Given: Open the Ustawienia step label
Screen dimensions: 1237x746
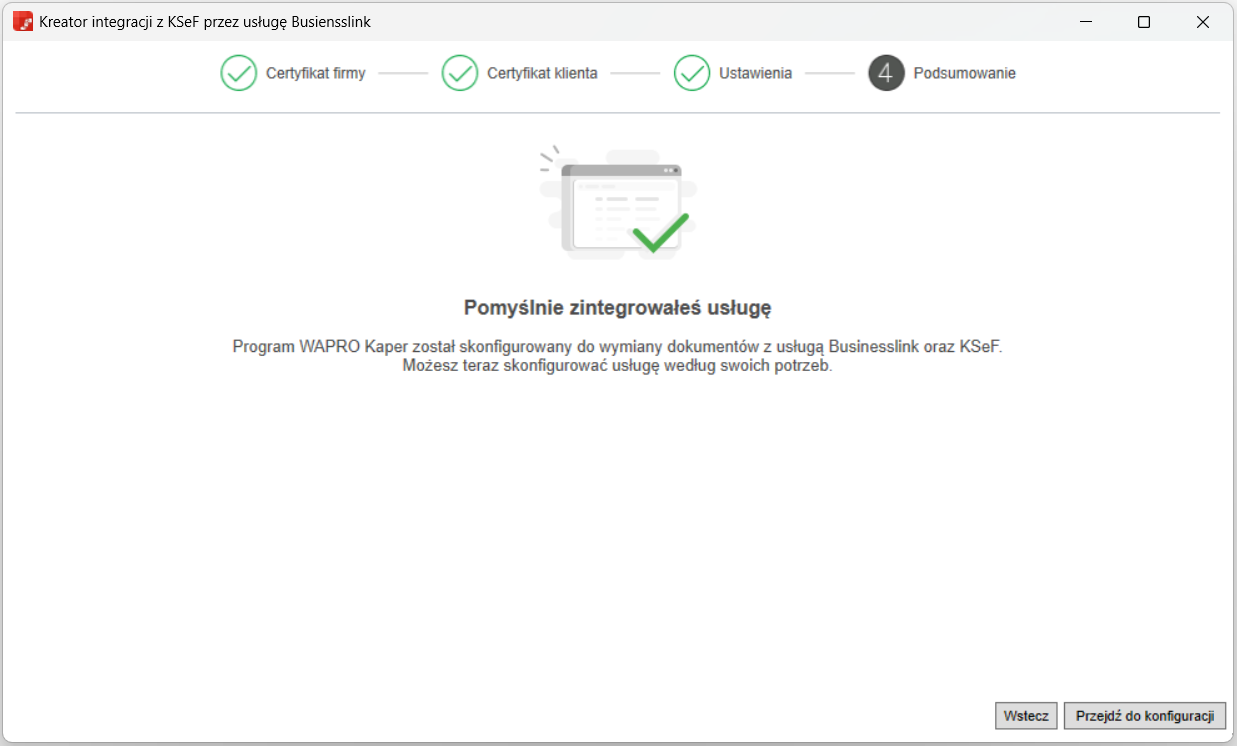Looking at the screenshot, I should (755, 73).
